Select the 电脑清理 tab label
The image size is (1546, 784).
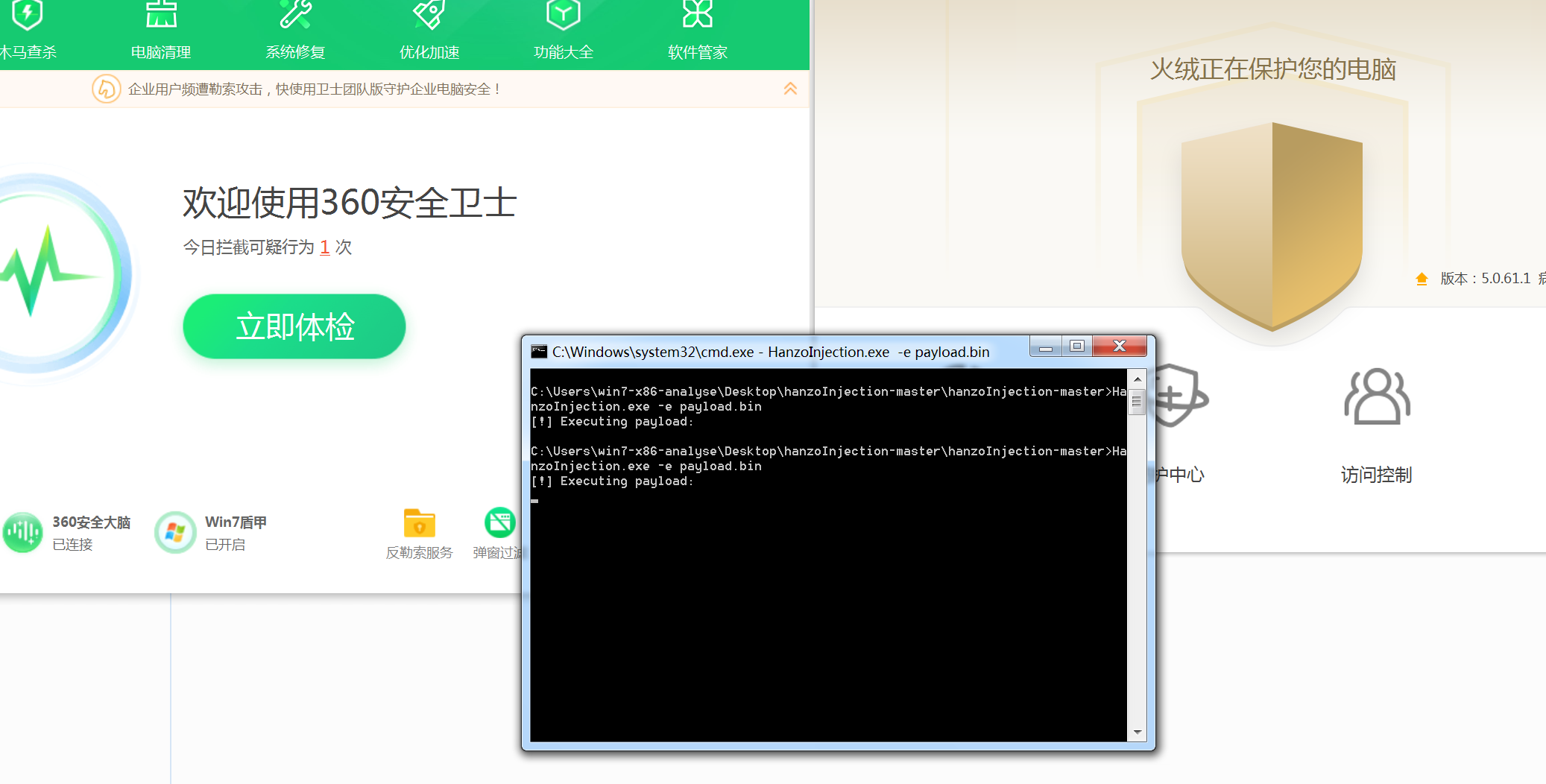[161, 52]
